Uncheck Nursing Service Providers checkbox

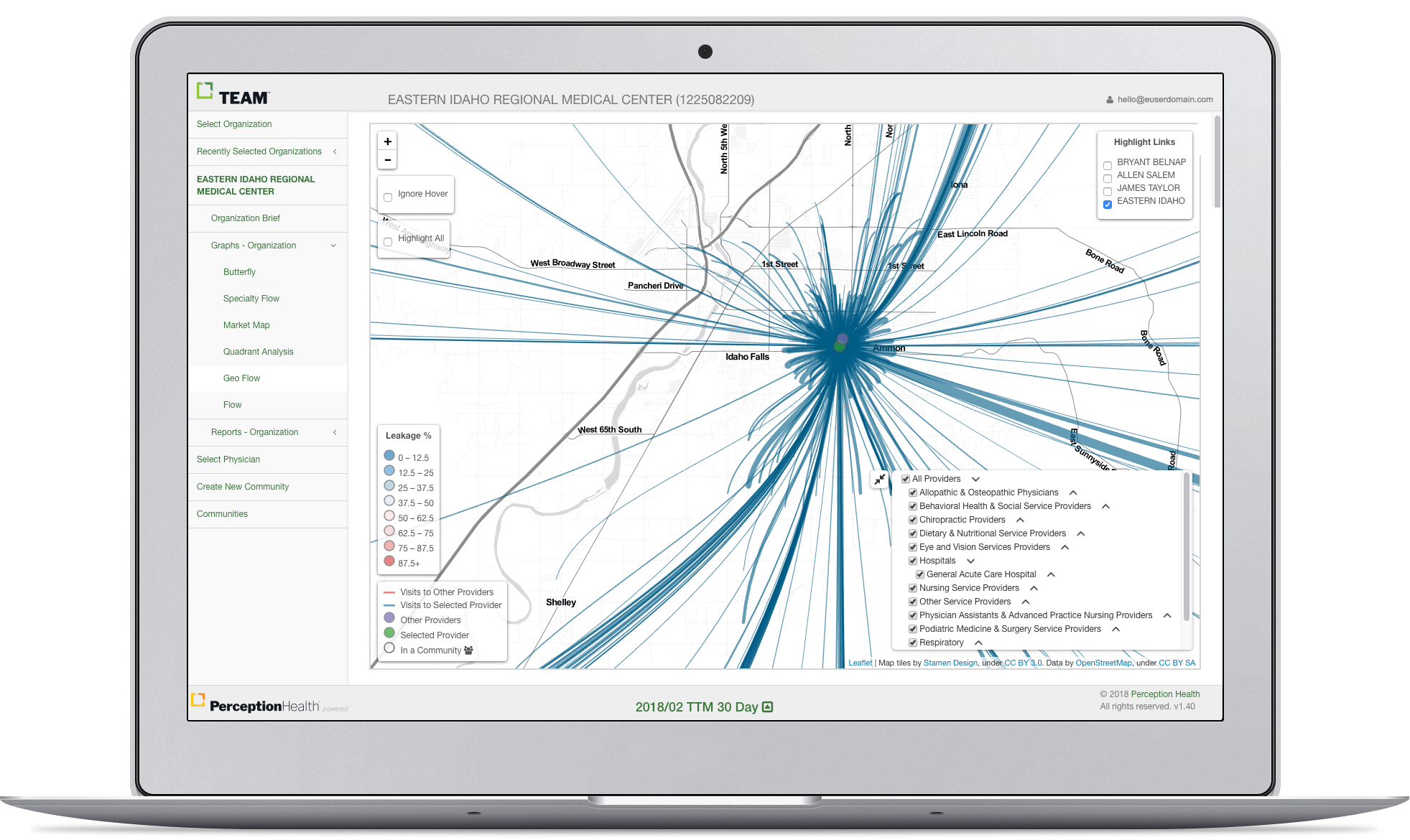(913, 588)
